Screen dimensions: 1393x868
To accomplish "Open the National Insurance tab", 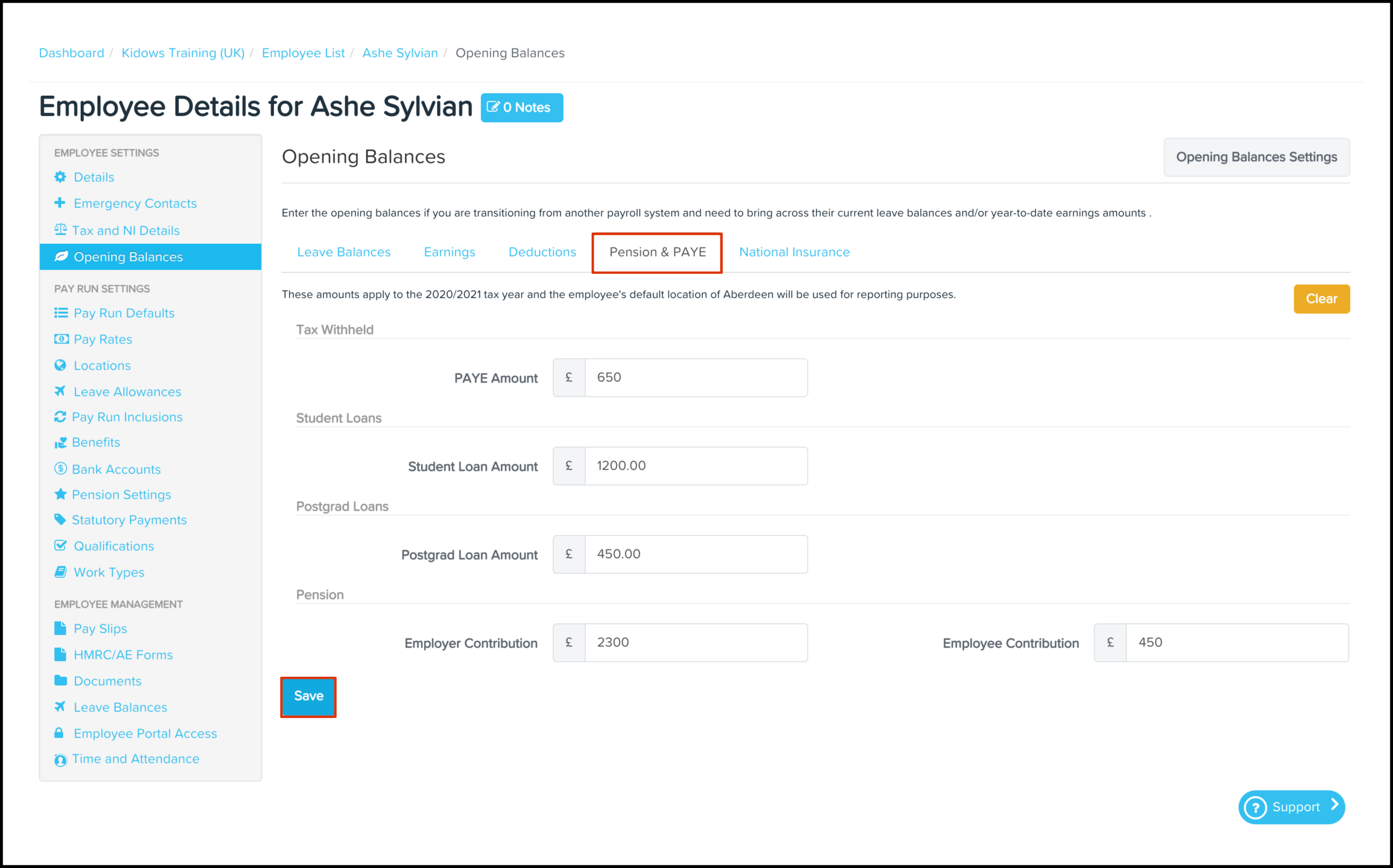I will coord(794,252).
